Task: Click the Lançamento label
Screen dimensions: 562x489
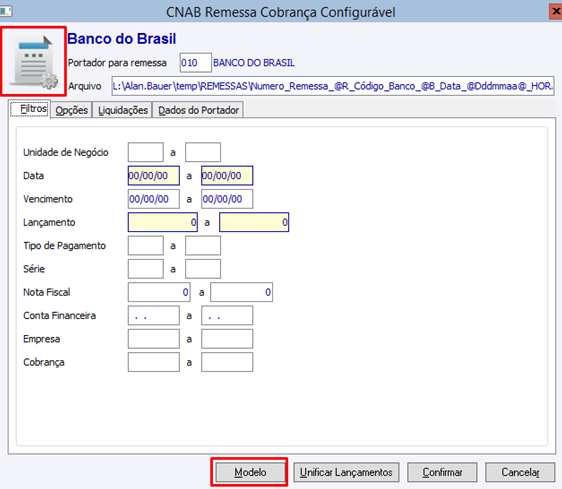Action: pyautogui.click(x=49, y=223)
